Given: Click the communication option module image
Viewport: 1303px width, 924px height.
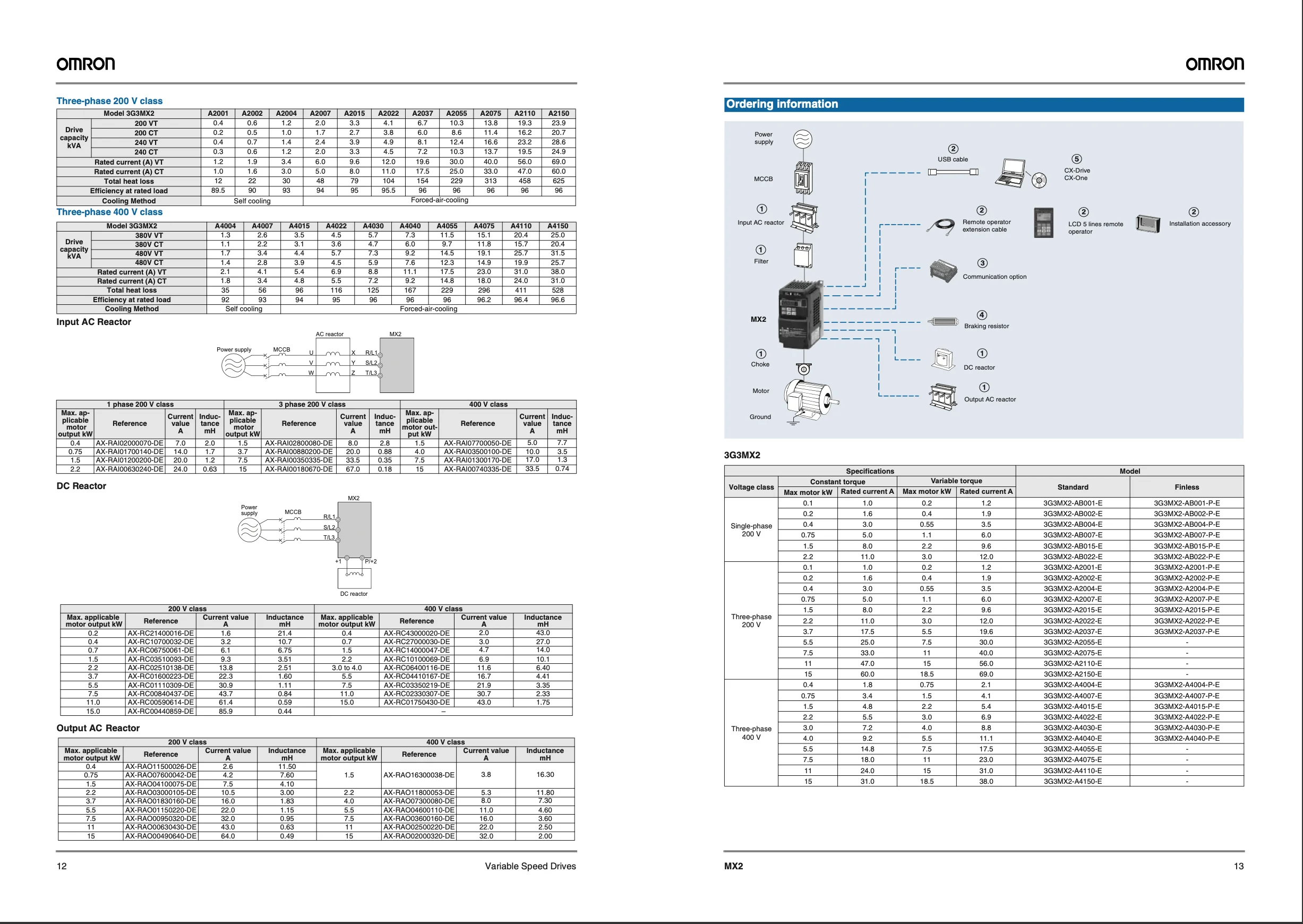Looking at the screenshot, I should coord(943,271).
